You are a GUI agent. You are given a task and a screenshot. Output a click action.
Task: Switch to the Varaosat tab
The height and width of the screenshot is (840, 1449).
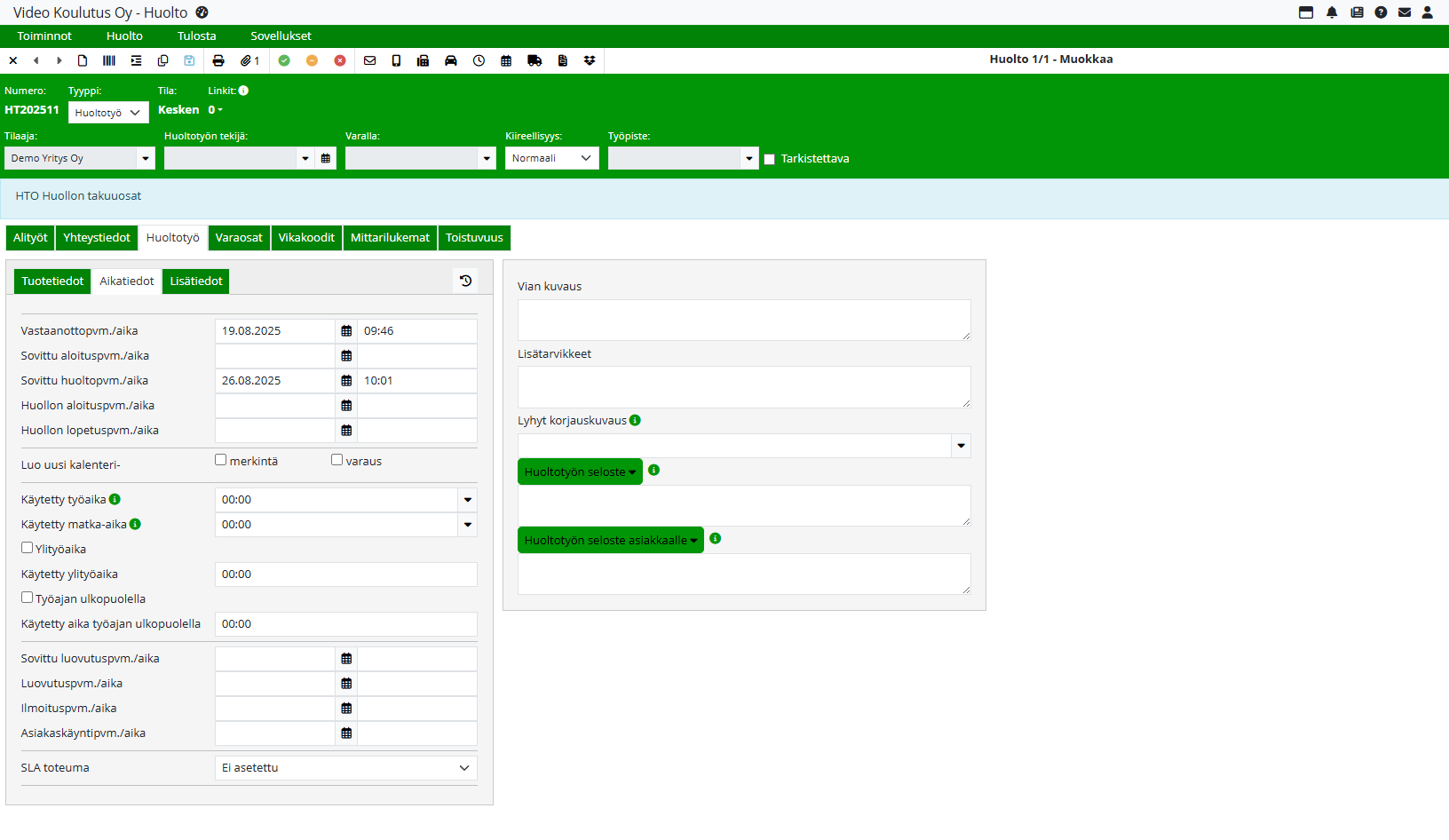239,238
